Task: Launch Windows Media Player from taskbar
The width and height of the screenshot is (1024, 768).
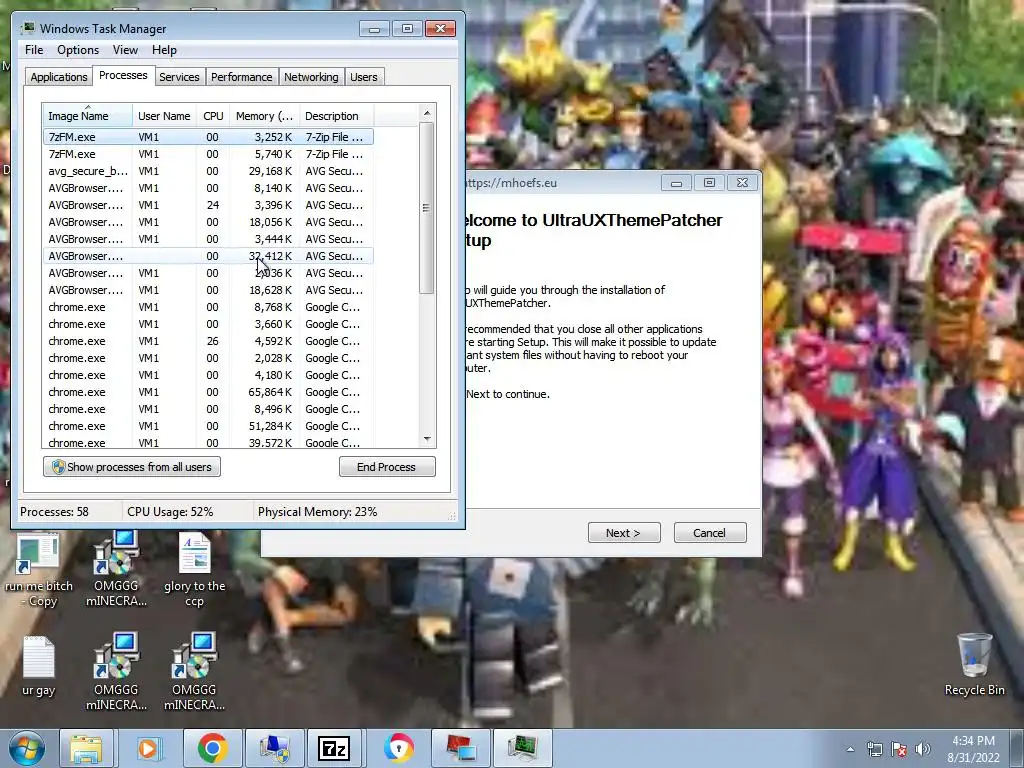Action: [148, 748]
